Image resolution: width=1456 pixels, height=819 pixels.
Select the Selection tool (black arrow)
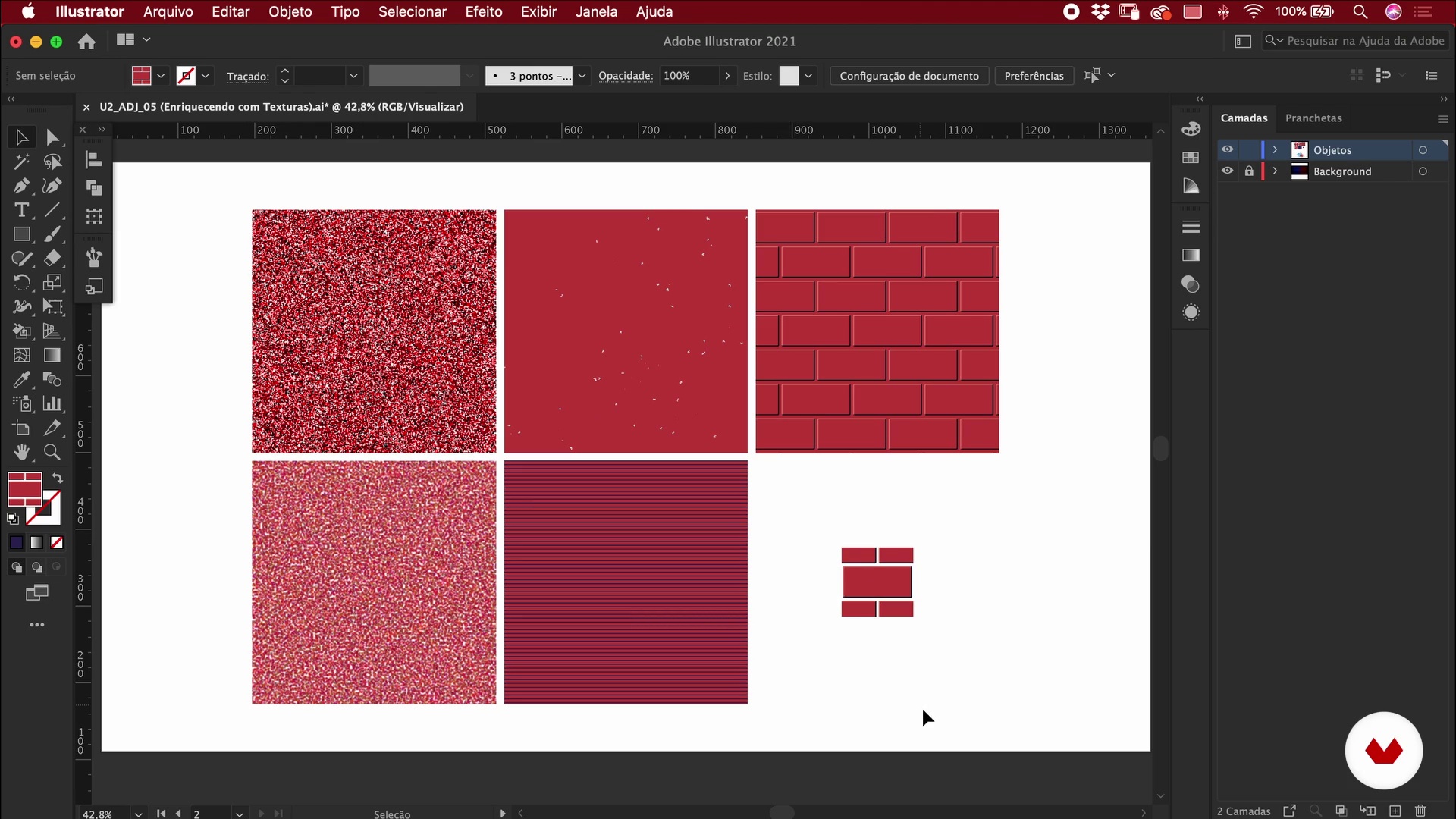click(21, 137)
